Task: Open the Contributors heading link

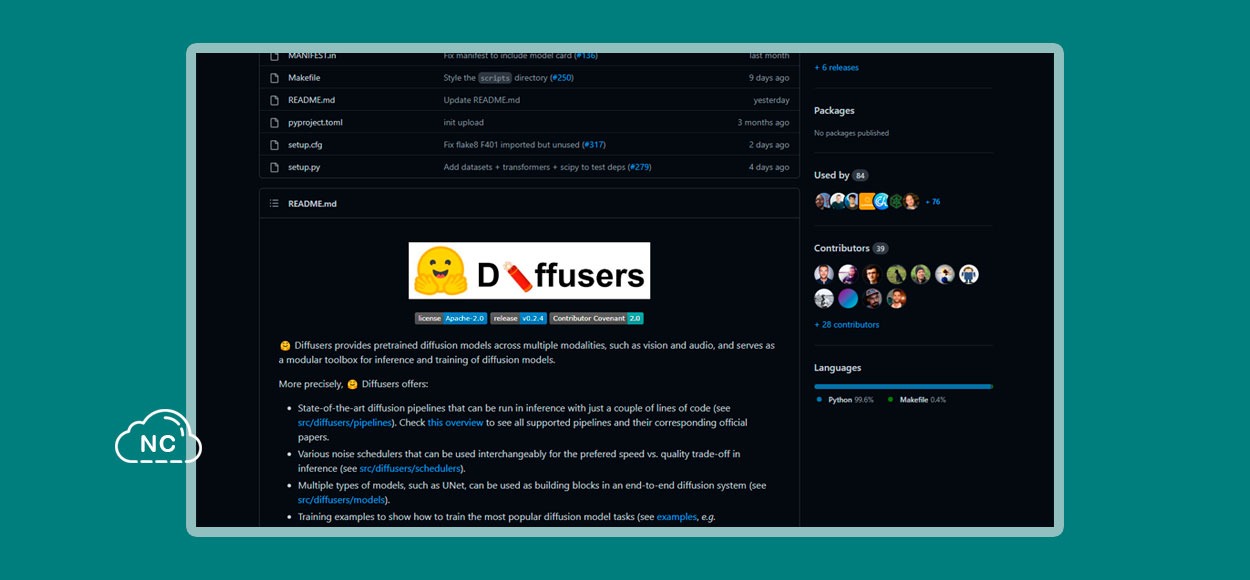Action: pos(842,248)
